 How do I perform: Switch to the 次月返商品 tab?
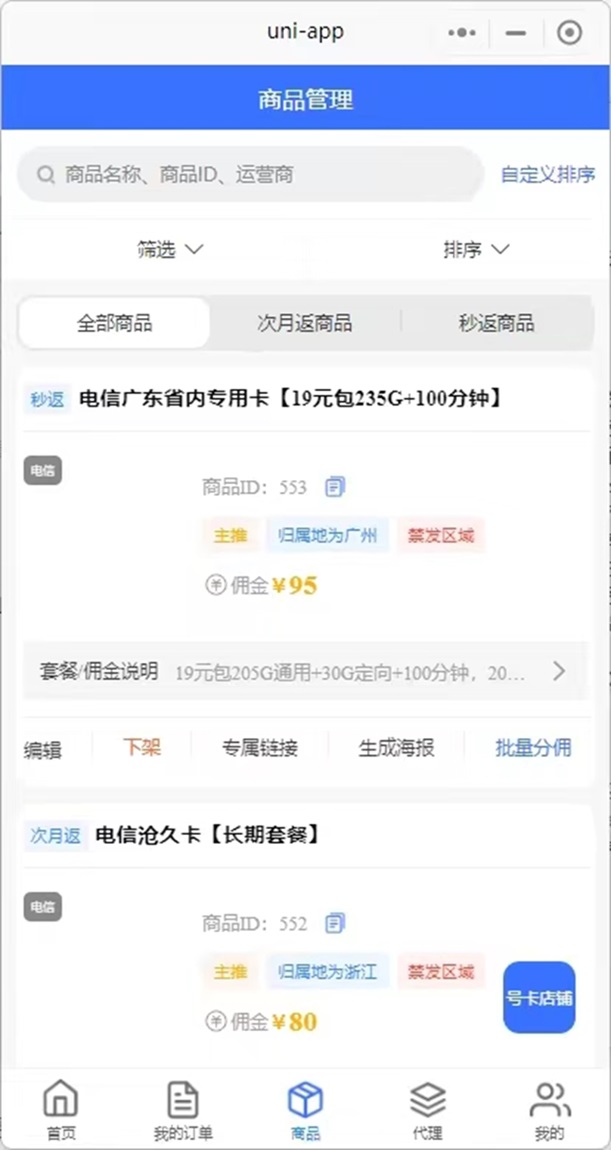[x=303, y=324]
